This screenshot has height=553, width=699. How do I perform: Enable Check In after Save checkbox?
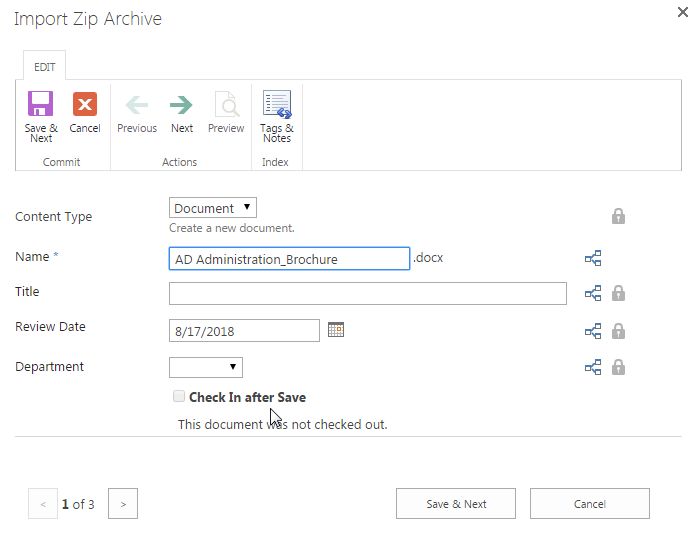coord(179,397)
